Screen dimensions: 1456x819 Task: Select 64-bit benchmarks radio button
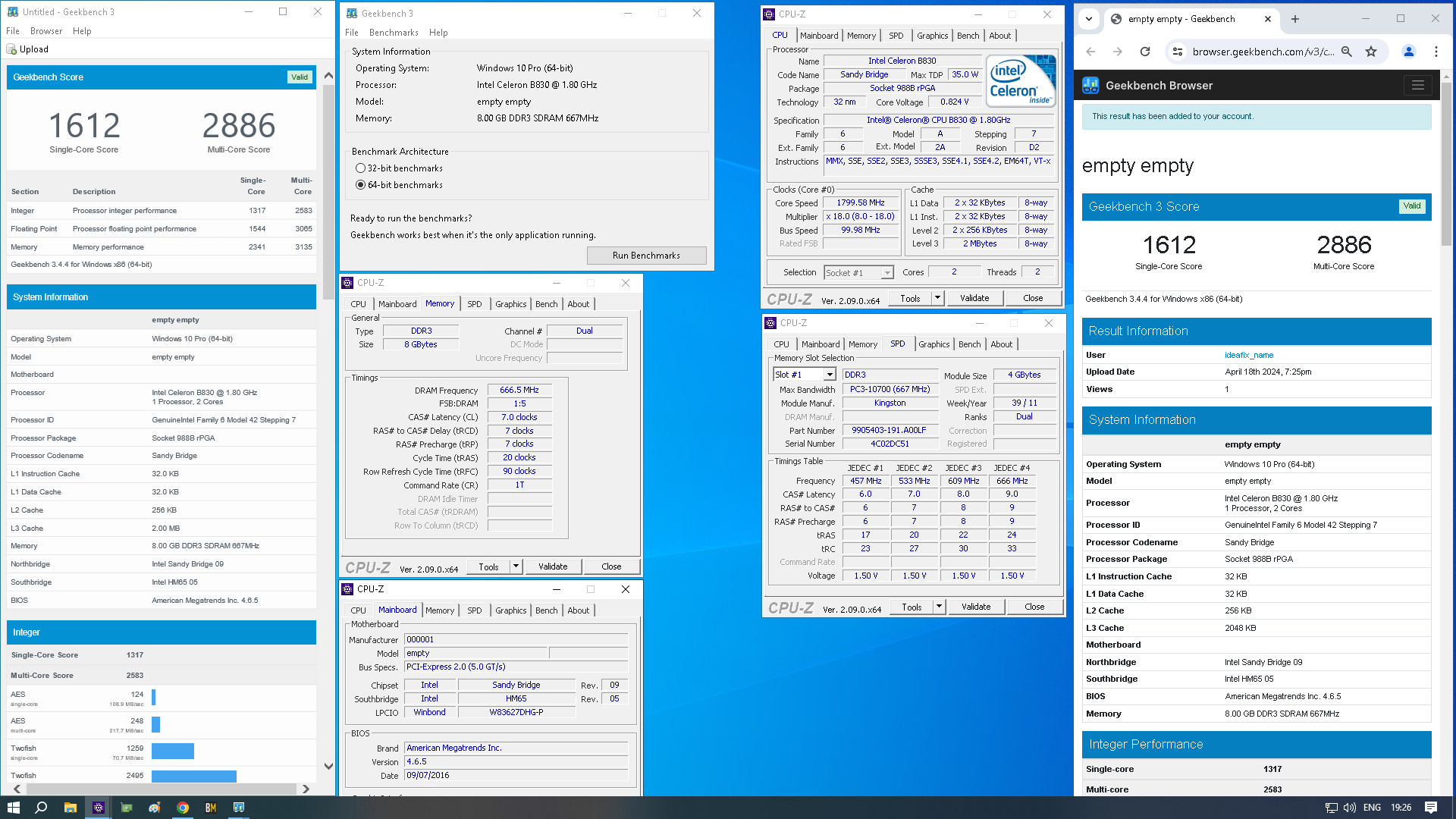(x=360, y=185)
